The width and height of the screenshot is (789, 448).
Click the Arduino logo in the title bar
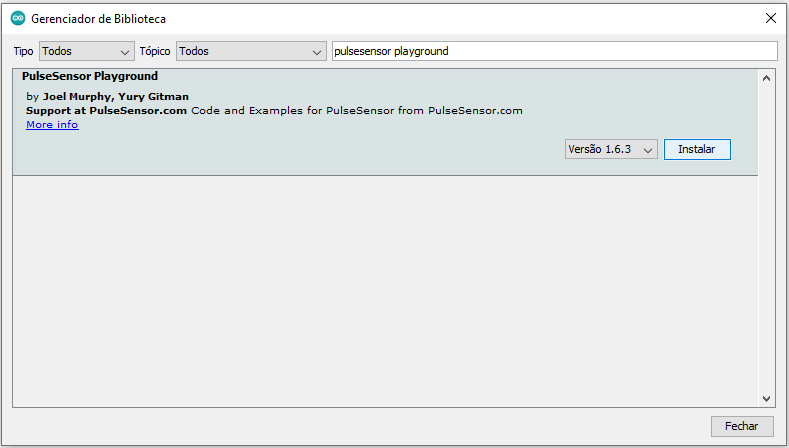(18, 18)
